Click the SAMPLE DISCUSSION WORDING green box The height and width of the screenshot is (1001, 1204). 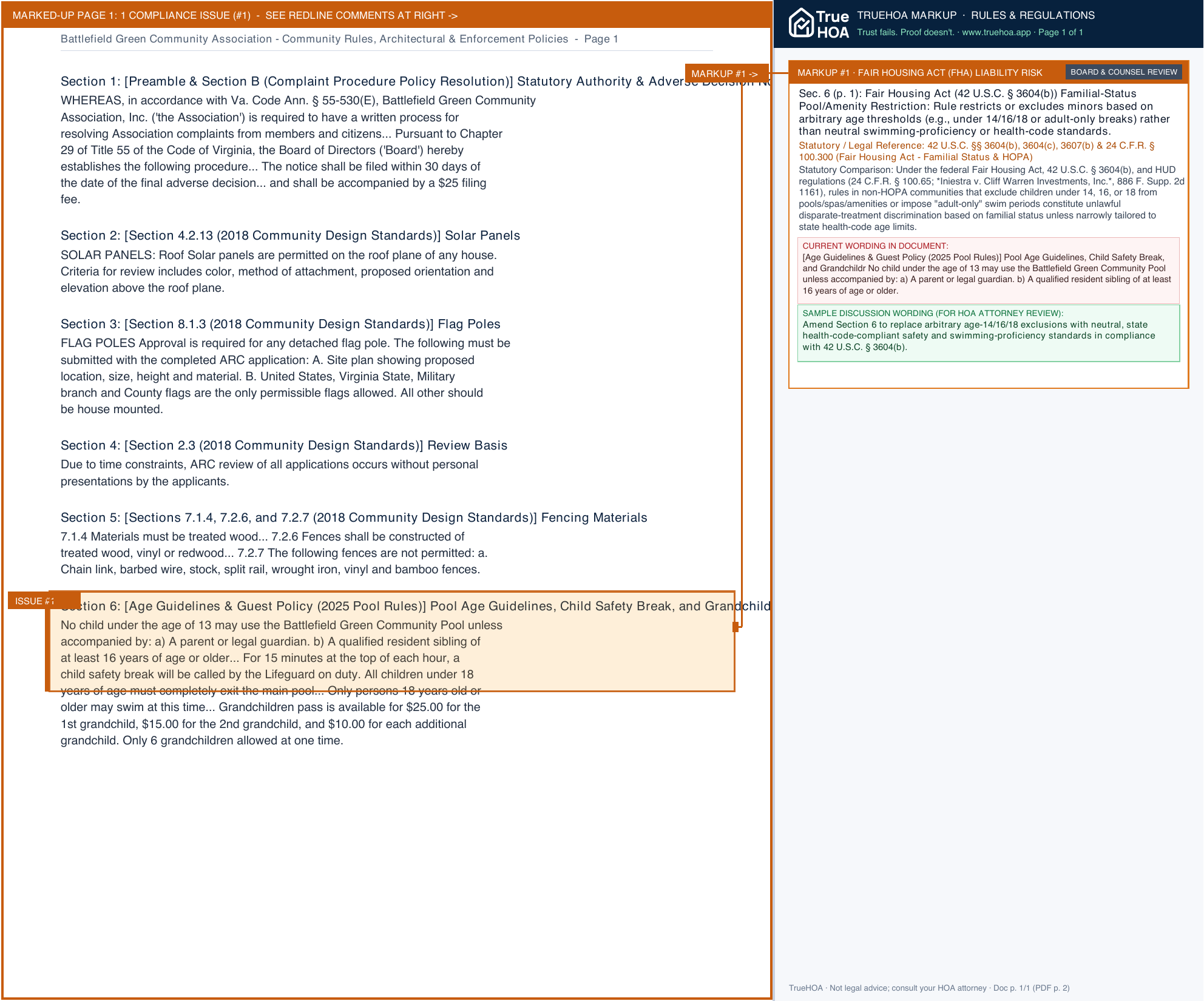click(x=988, y=333)
